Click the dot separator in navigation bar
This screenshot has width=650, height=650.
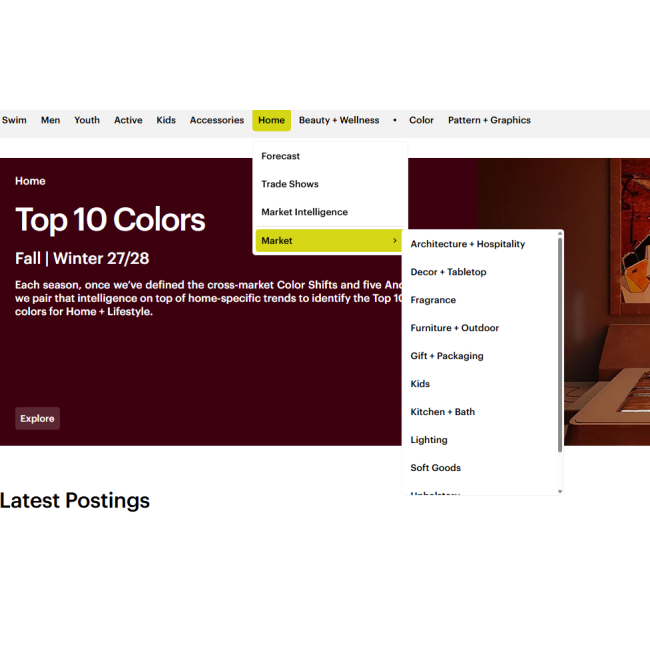(395, 120)
